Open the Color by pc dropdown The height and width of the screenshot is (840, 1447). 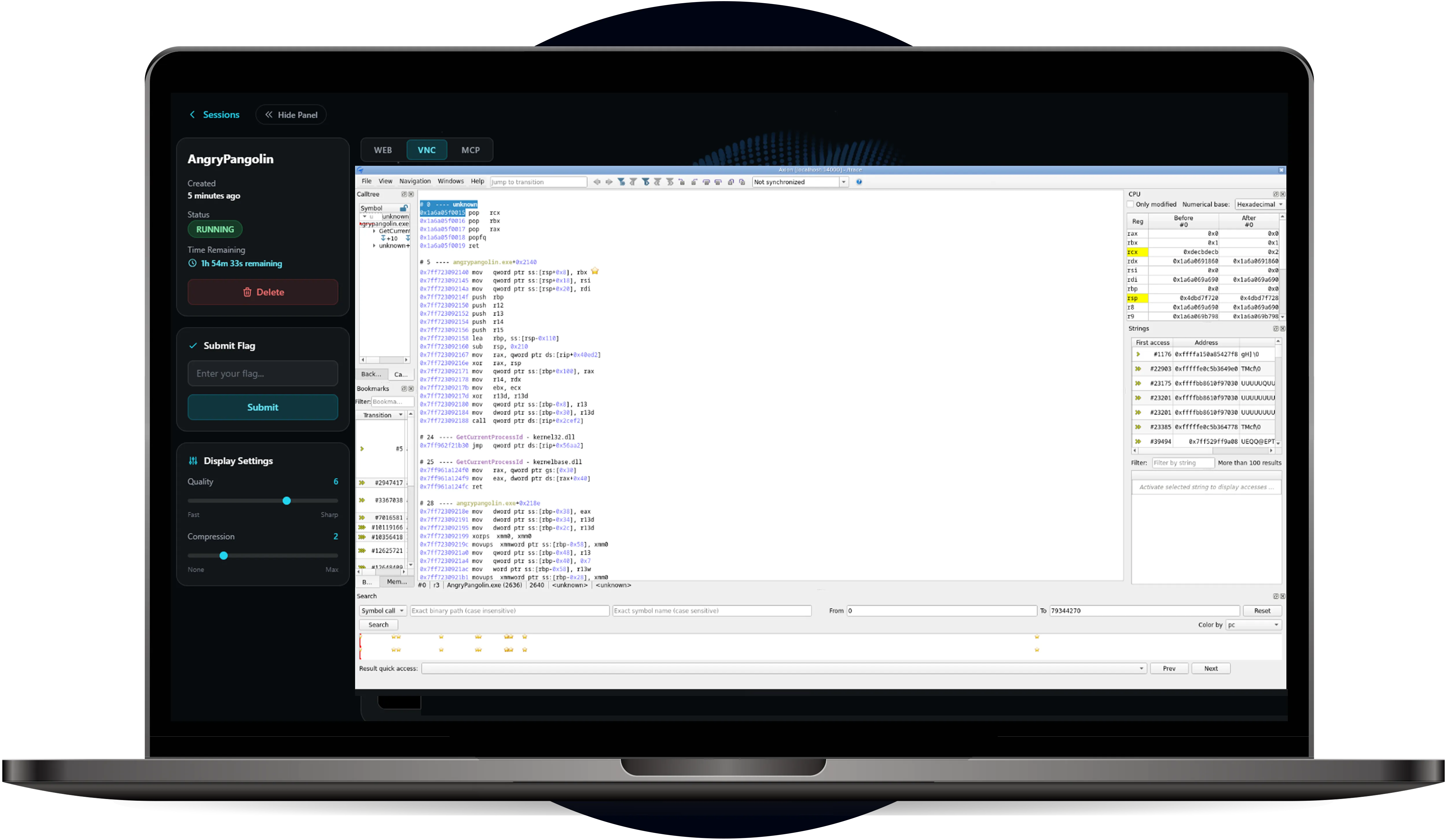[x=1253, y=625]
